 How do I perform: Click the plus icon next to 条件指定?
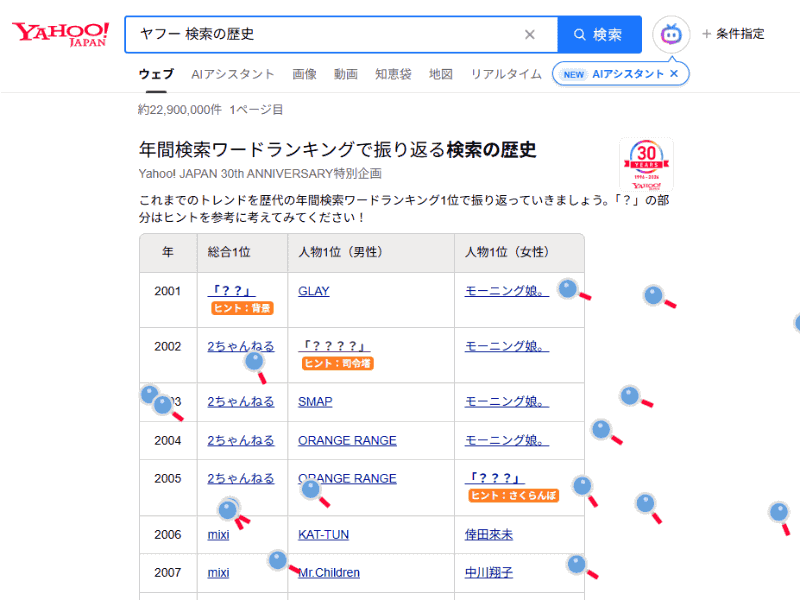706,33
